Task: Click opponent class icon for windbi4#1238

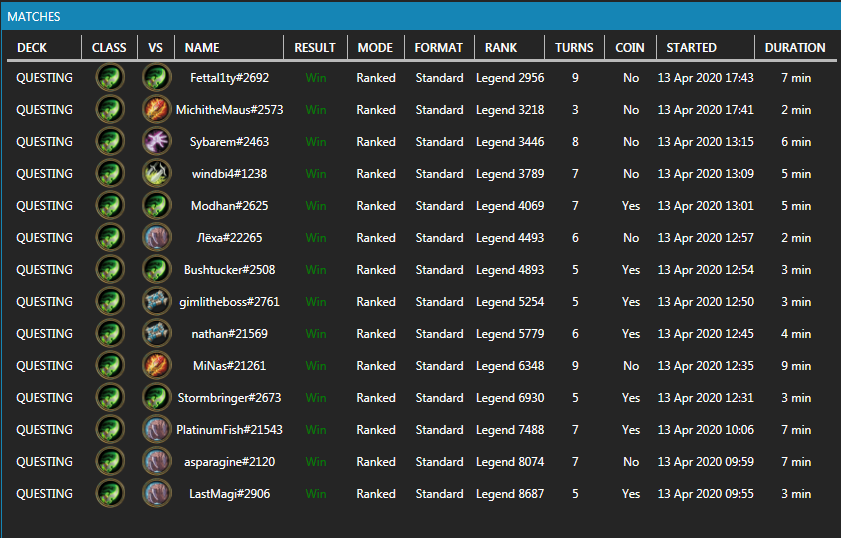Action: (x=157, y=174)
